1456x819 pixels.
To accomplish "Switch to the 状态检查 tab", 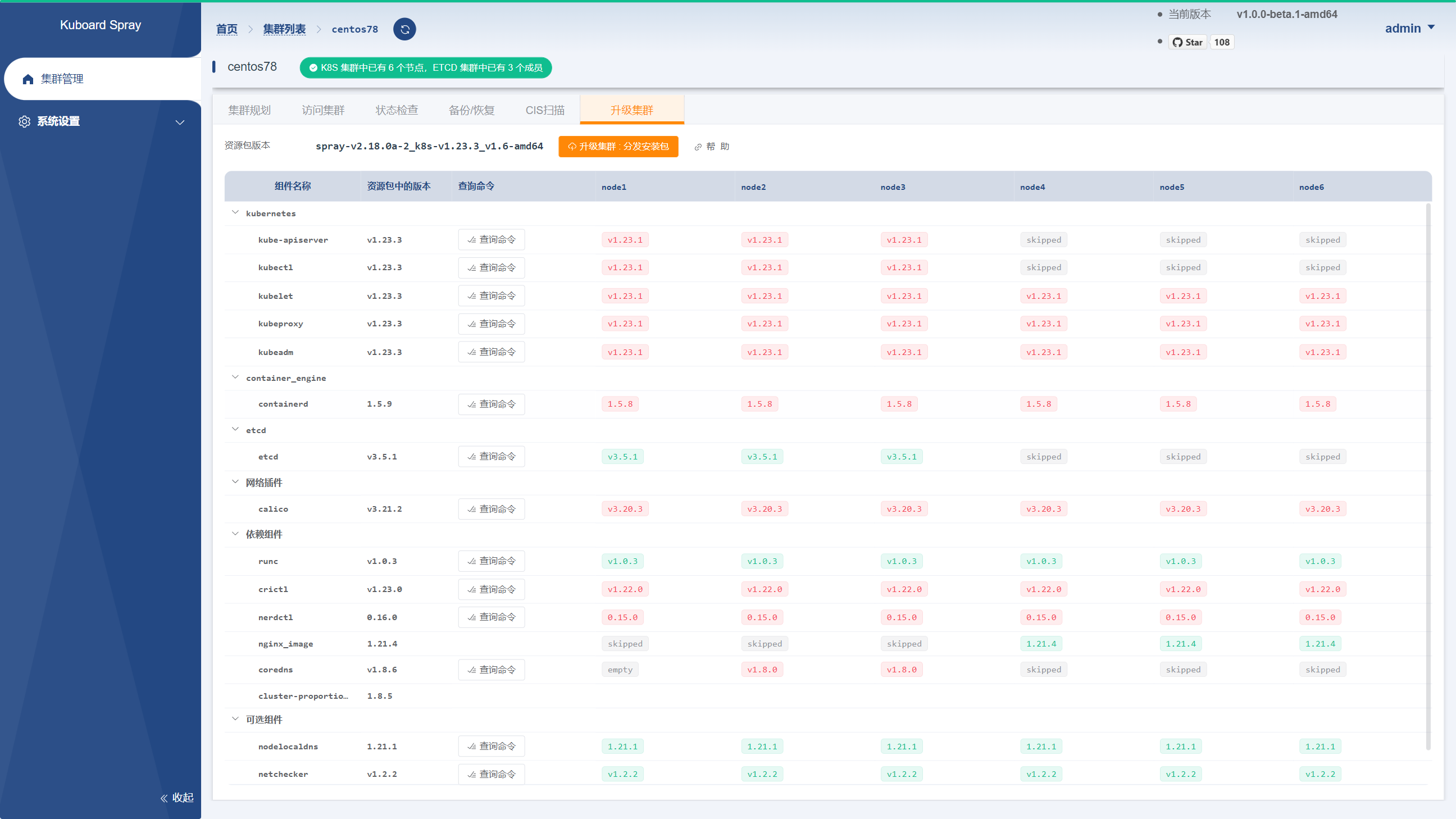I will tap(397, 110).
